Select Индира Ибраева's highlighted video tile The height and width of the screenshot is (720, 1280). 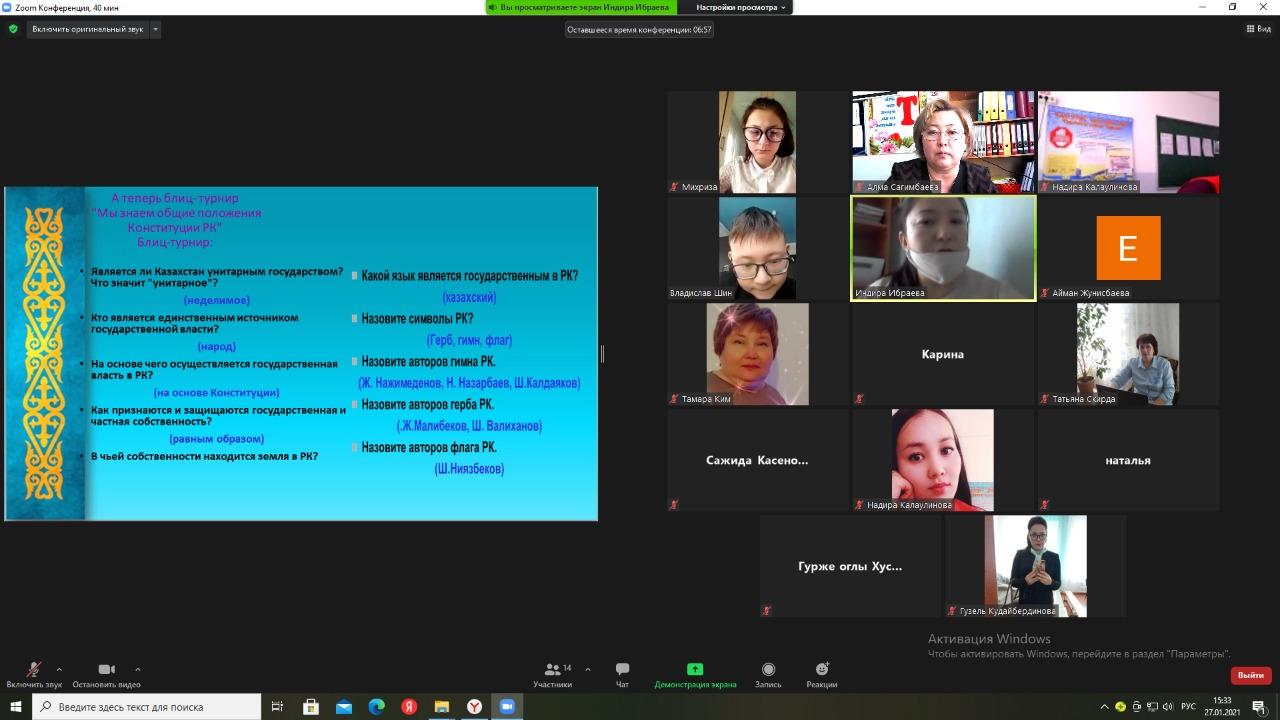pyautogui.click(x=943, y=247)
